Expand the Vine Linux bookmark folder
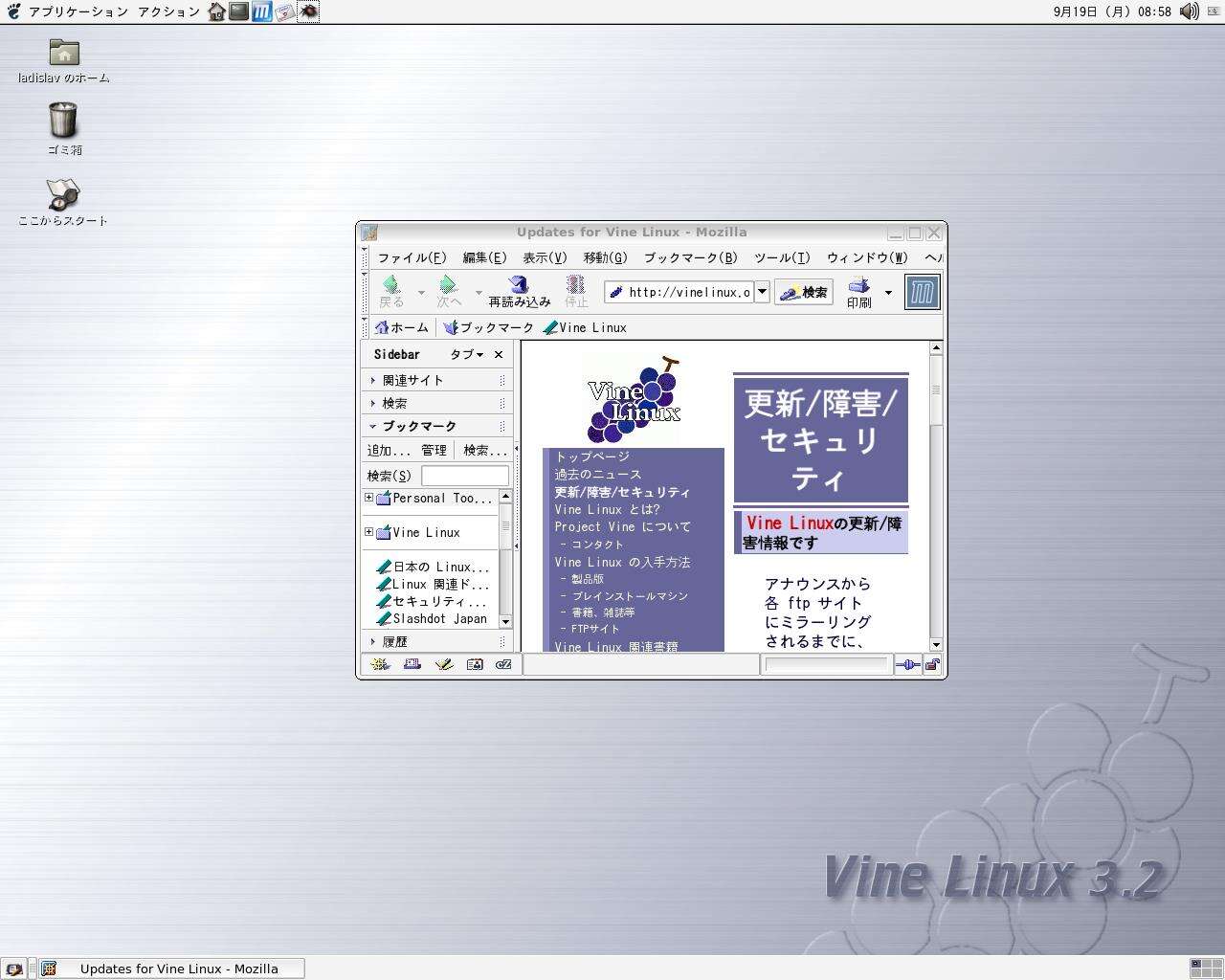 click(368, 532)
